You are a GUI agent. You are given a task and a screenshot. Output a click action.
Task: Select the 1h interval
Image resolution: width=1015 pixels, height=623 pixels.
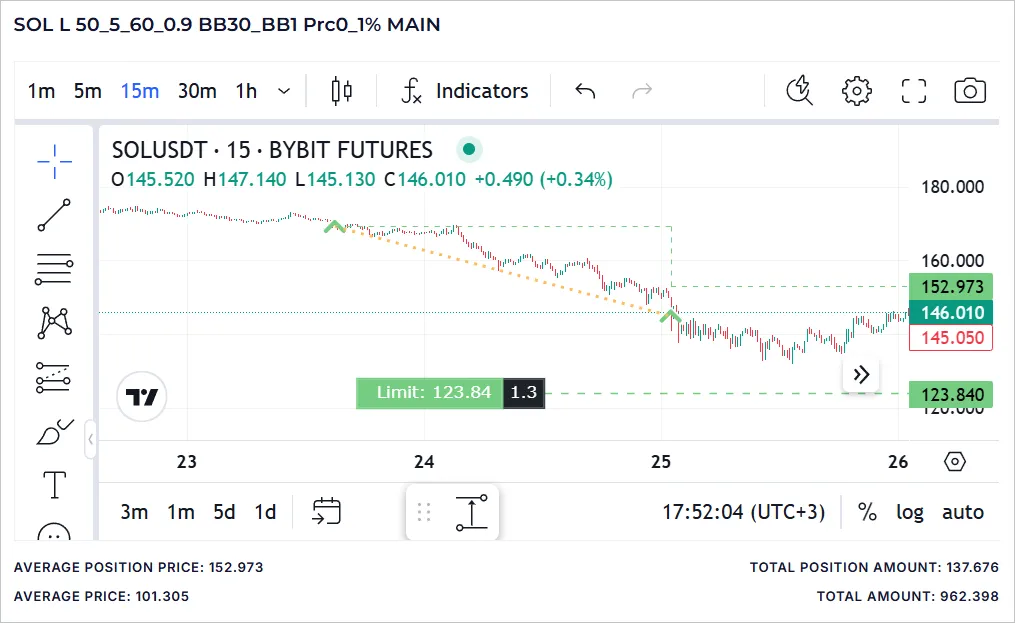tap(245, 91)
